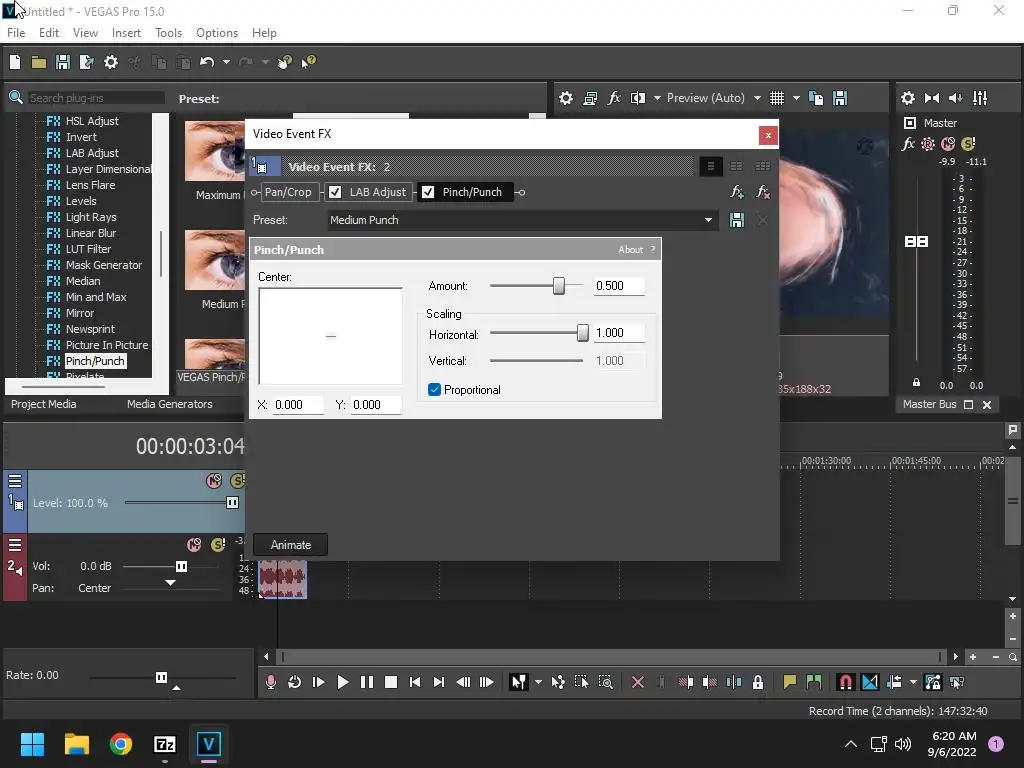This screenshot has width=1024, height=768.
Task: Click the Record microphone button
Action: (x=270, y=682)
